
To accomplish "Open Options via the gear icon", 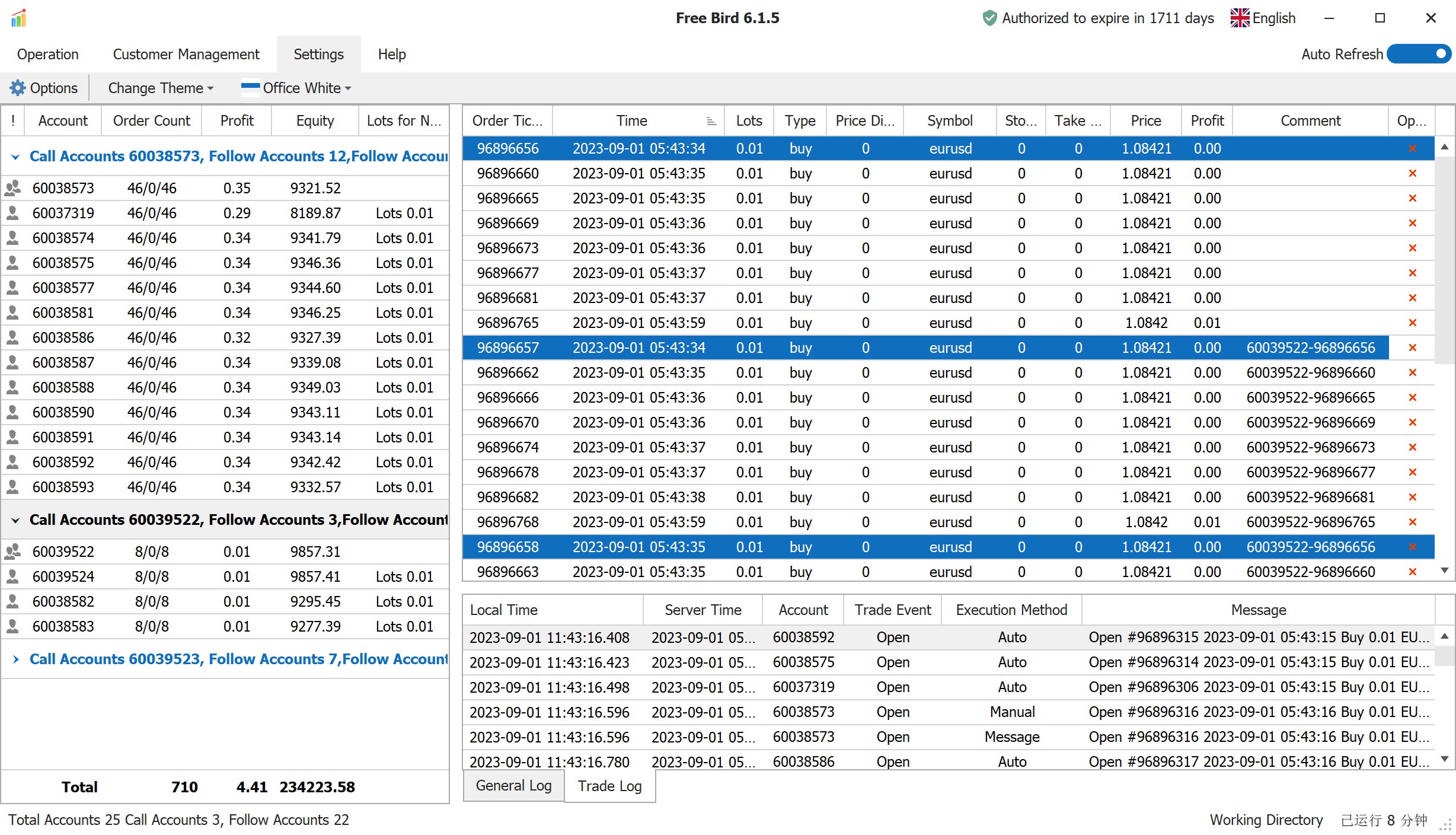I will (18, 88).
